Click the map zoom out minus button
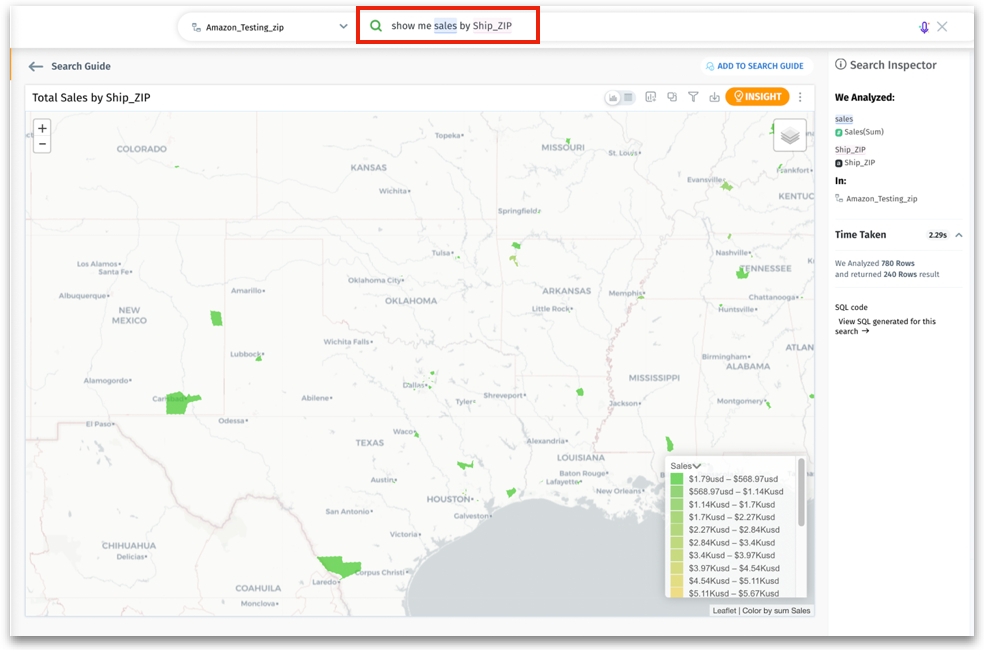Screen dimensions: 984x650 click(42, 144)
